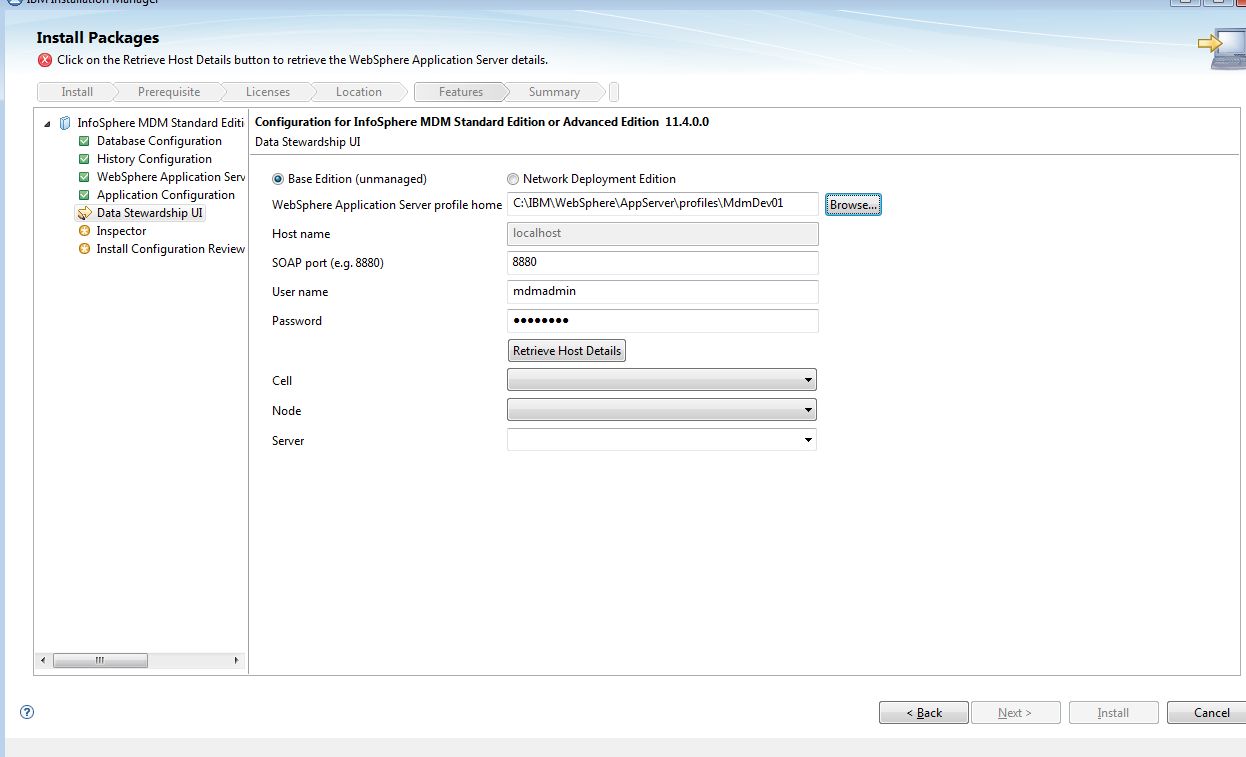The width and height of the screenshot is (1246, 757).
Task: Click the green check icon next to History Configuration
Action: click(x=84, y=159)
